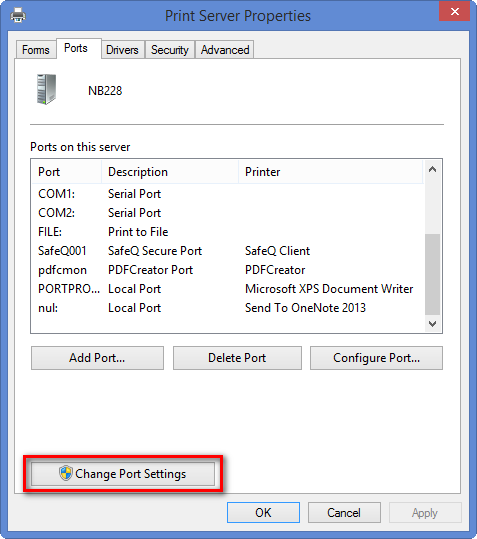This screenshot has height=539, width=477.
Task: Switch to the Forms tab
Action: click(x=36, y=50)
